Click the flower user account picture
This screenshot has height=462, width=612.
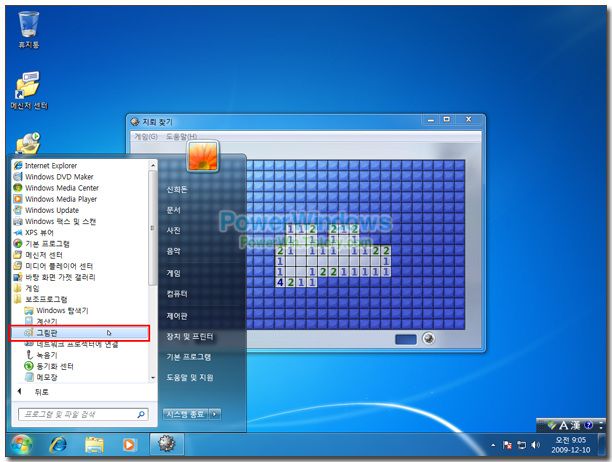[203, 156]
